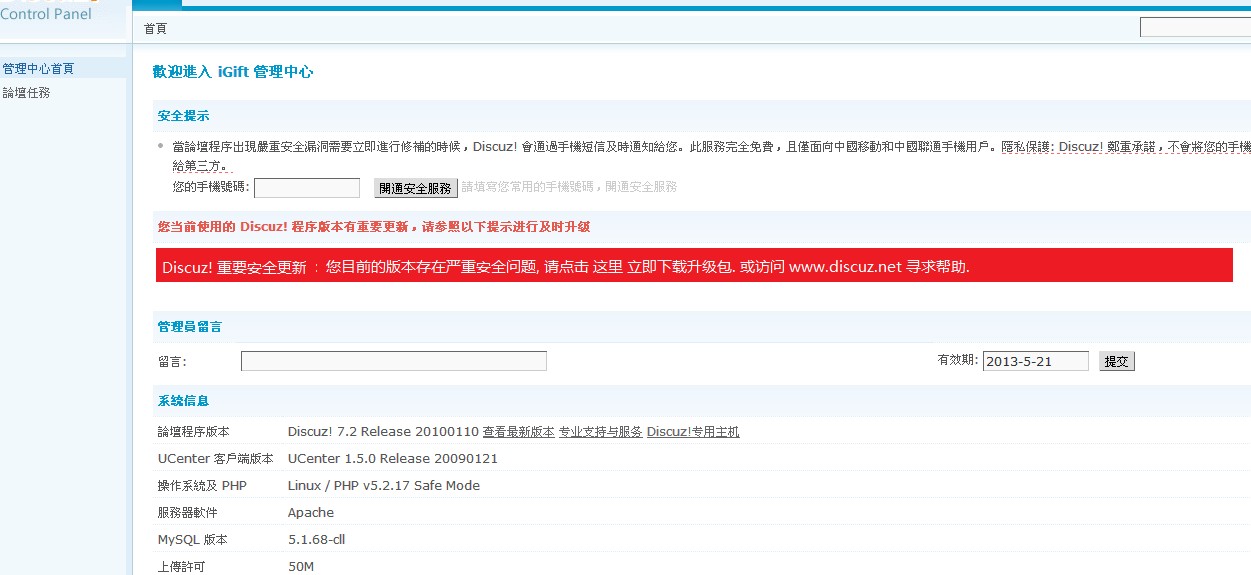Open 管理中心首頁 in the sidebar
The height and width of the screenshot is (575, 1251).
pos(38,69)
